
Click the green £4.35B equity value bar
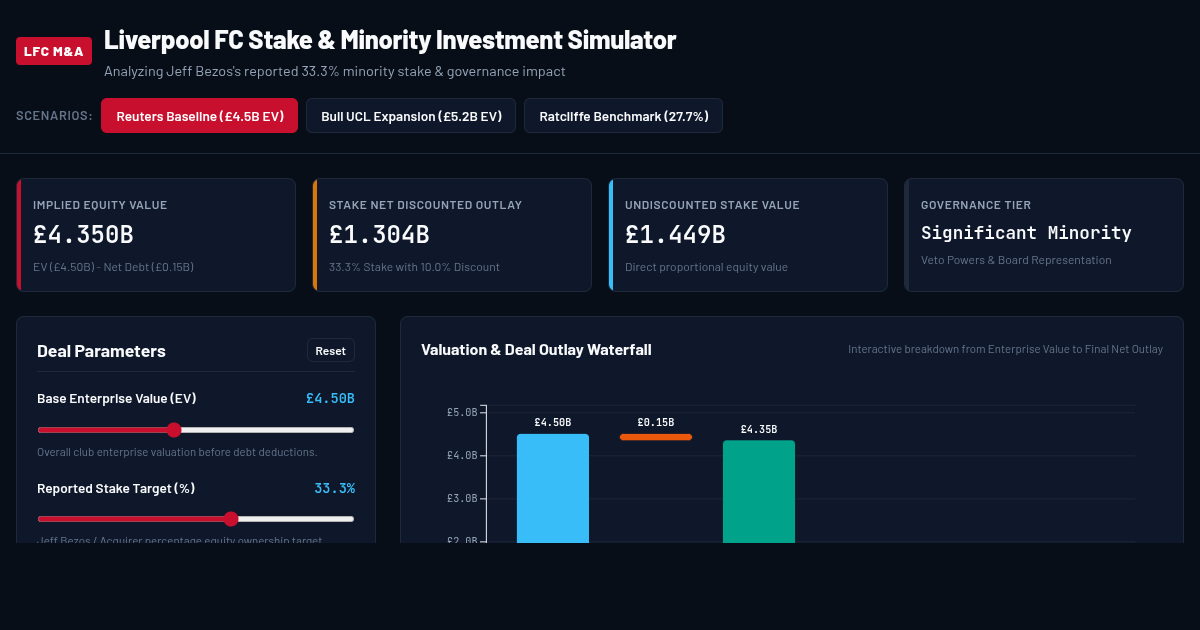(759, 491)
